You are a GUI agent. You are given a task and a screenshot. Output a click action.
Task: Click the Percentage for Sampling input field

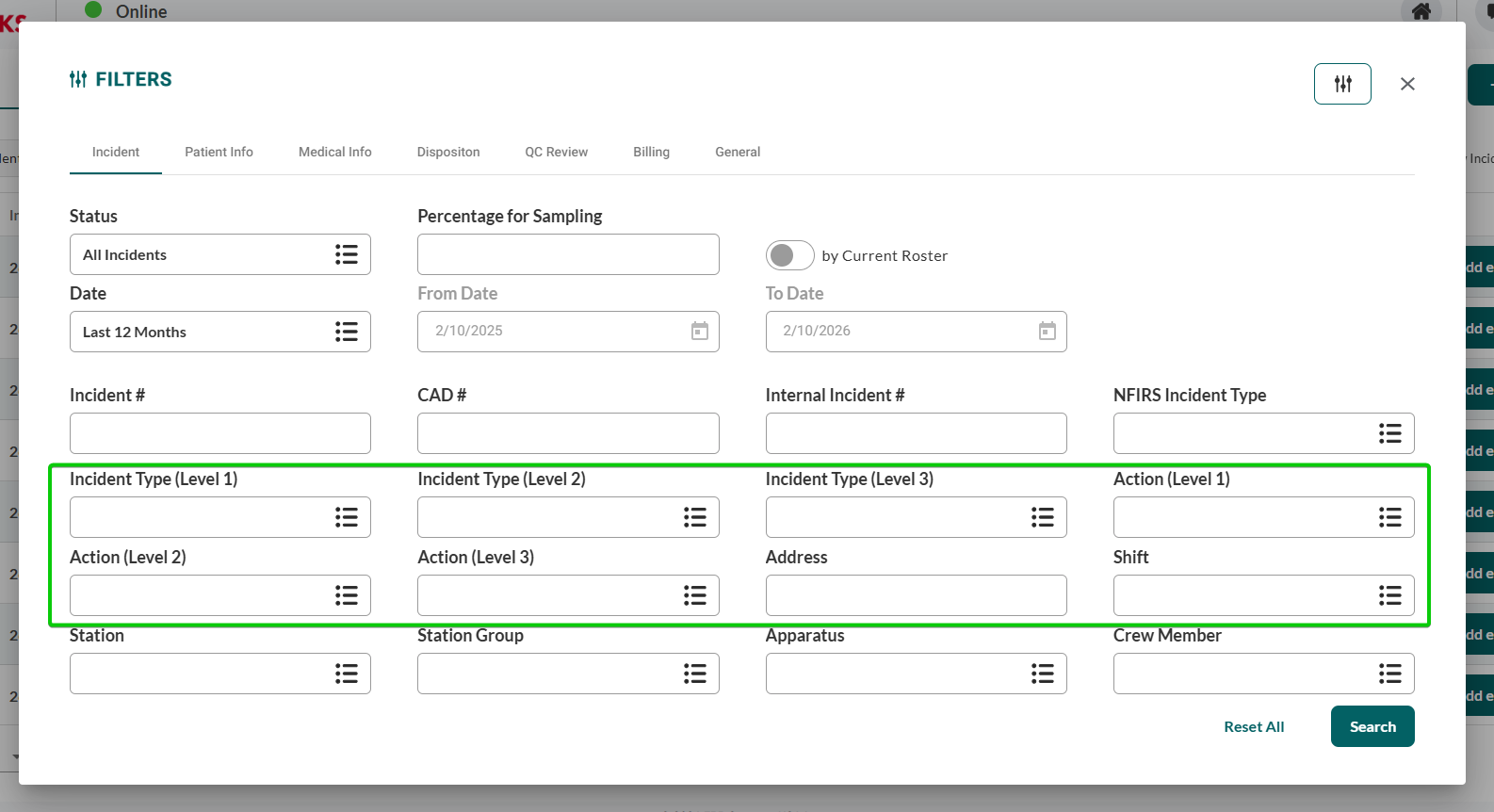[567, 254]
